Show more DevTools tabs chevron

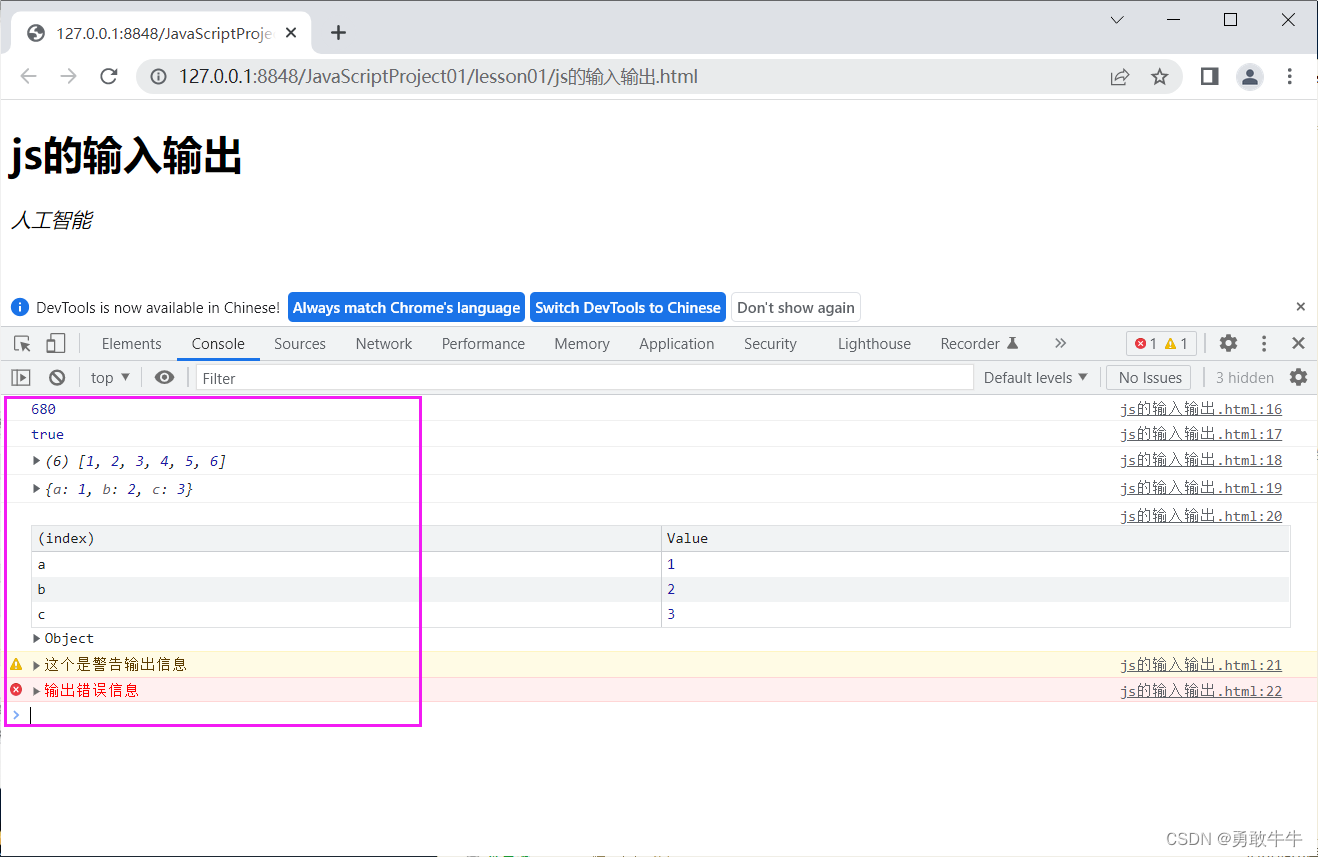click(1060, 343)
